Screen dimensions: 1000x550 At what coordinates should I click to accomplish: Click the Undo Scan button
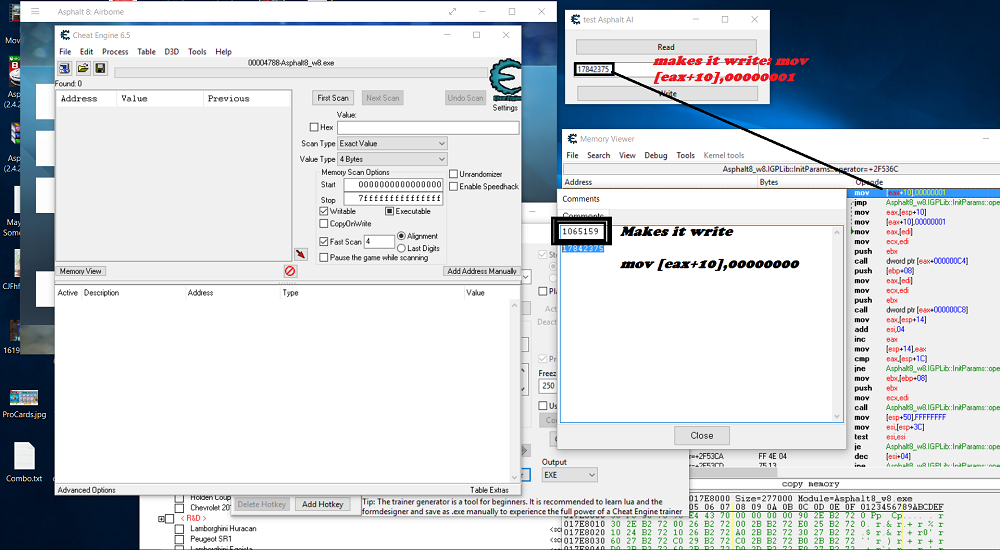coord(465,98)
